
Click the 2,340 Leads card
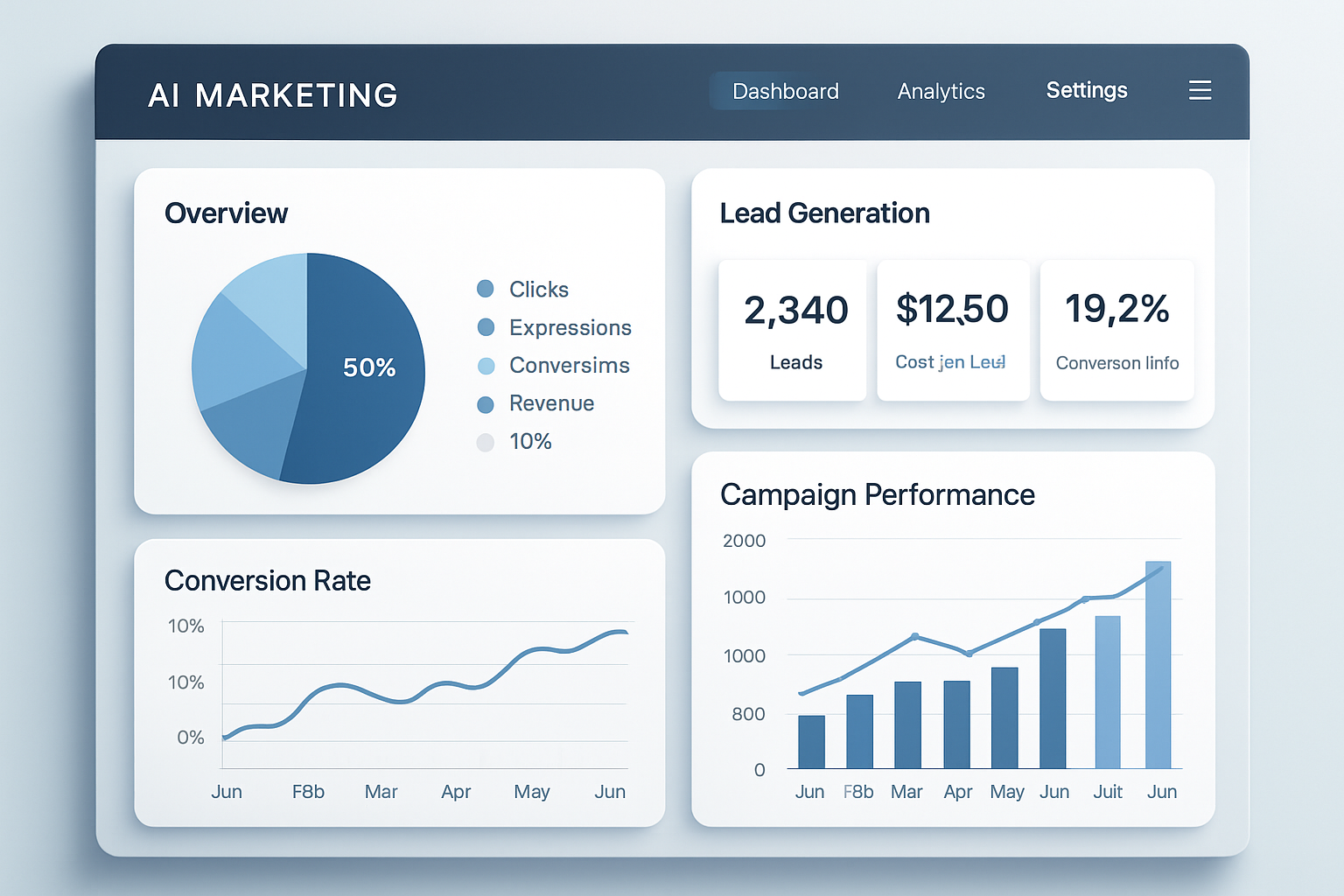point(792,330)
